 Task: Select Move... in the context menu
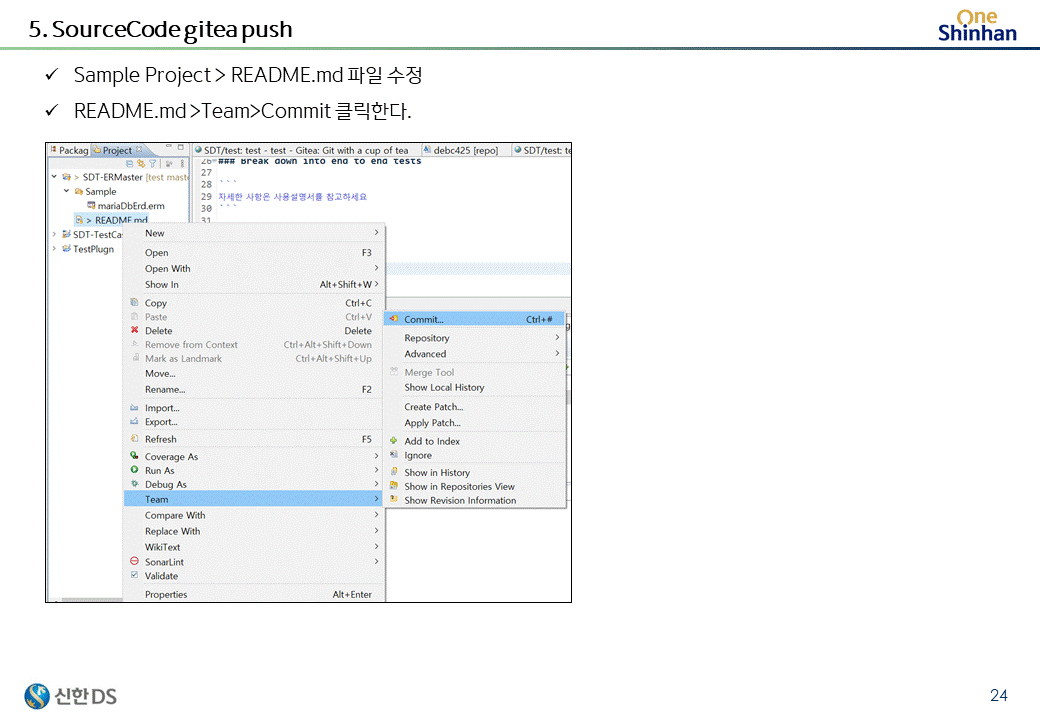pyautogui.click(x=253, y=373)
